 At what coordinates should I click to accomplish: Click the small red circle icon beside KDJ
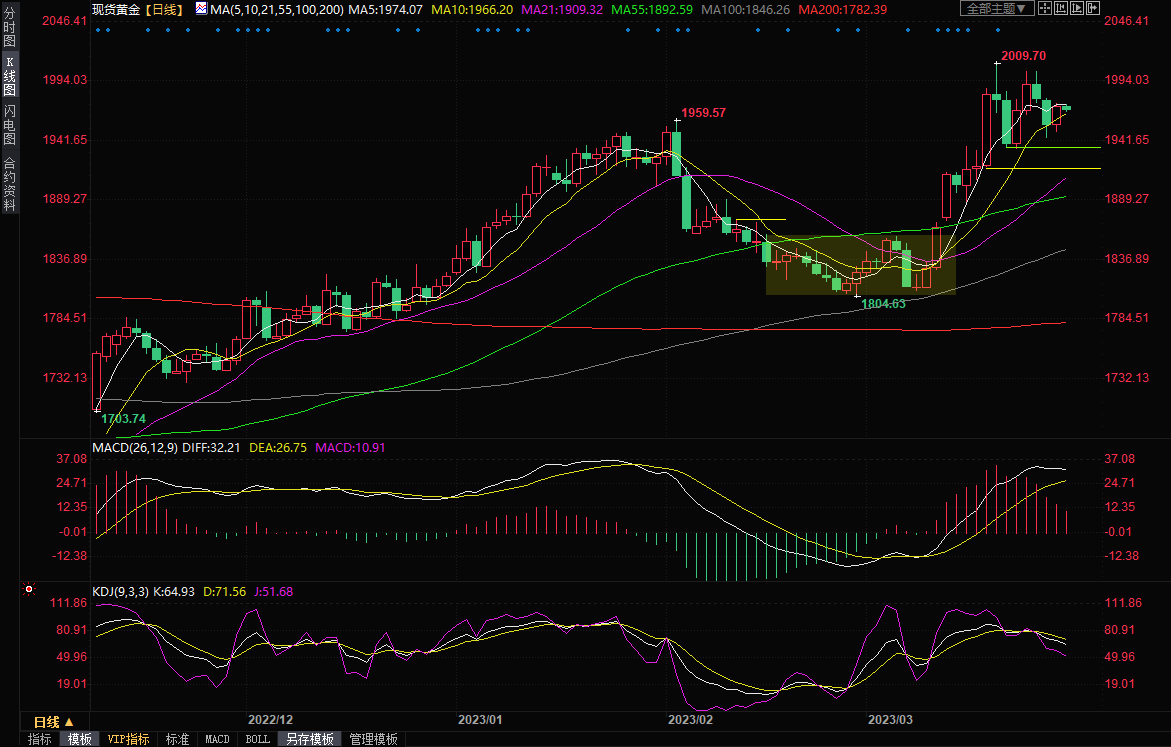[28, 590]
